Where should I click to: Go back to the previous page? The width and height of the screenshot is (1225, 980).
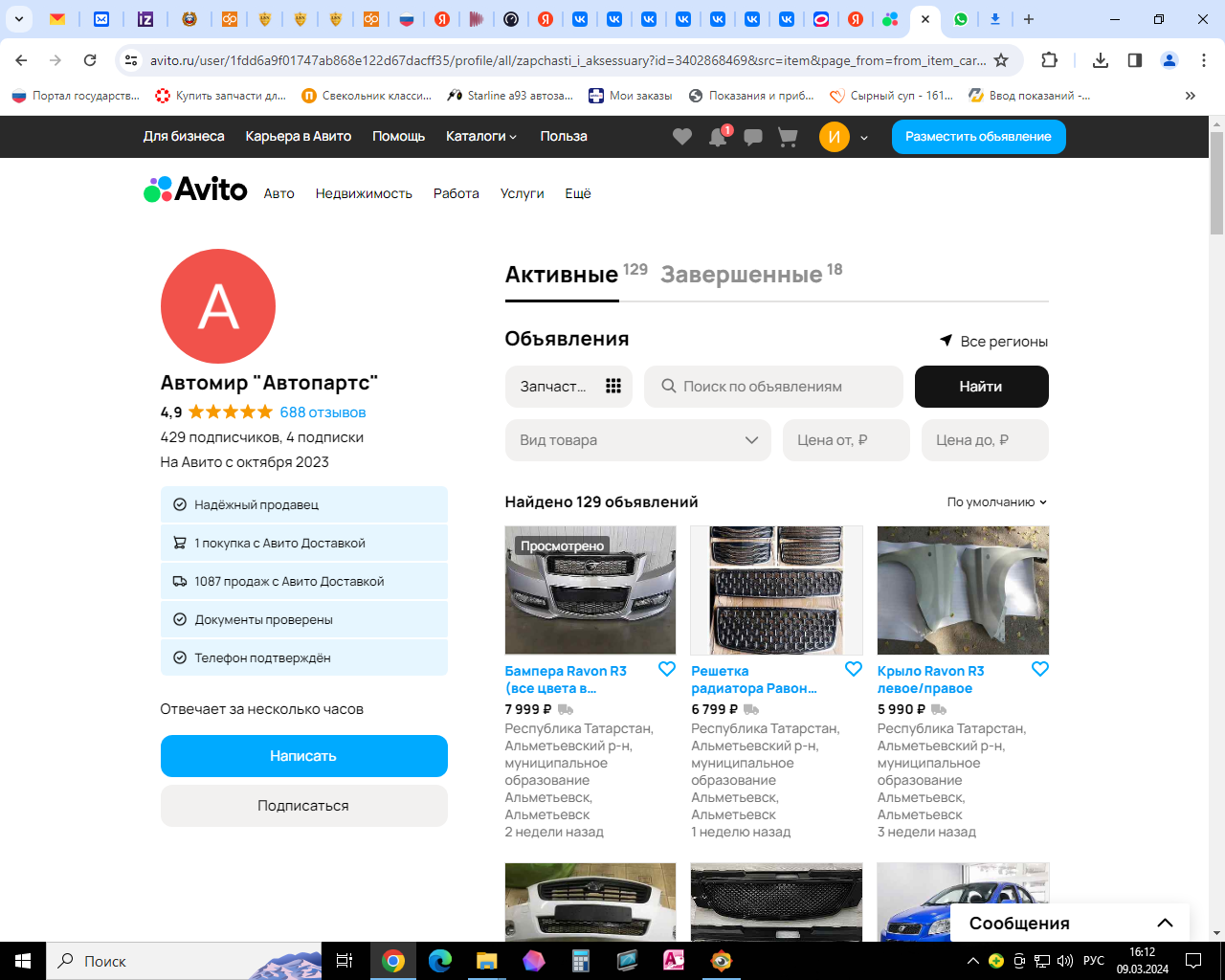pyautogui.click(x=21, y=60)
